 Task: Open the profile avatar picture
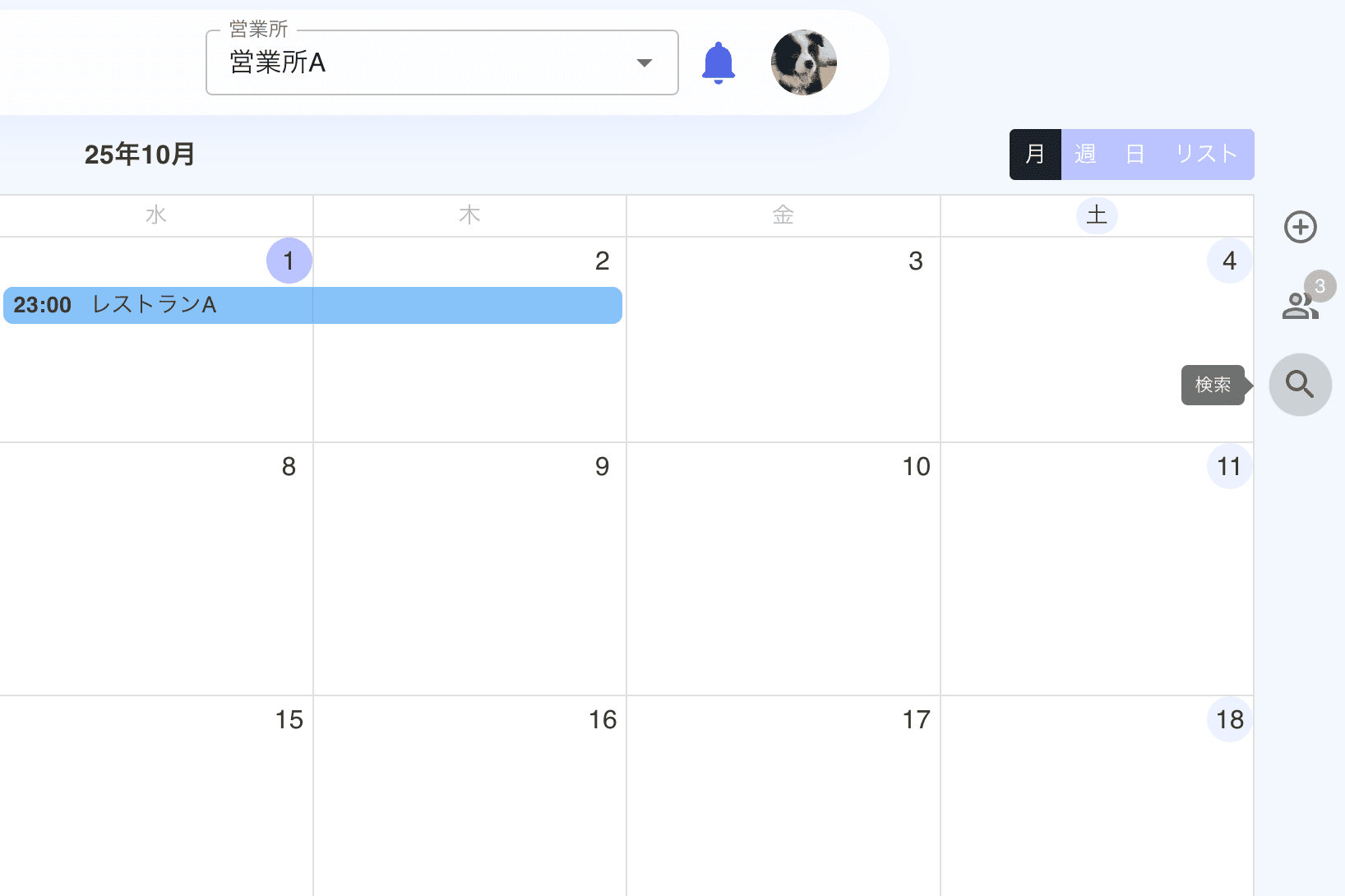pos(803,62)
